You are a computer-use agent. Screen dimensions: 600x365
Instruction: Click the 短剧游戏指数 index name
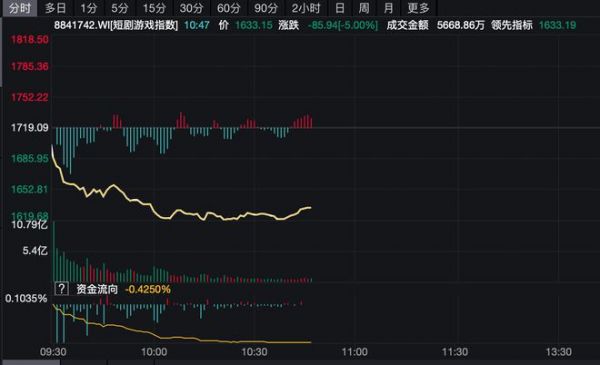(144, 25)
